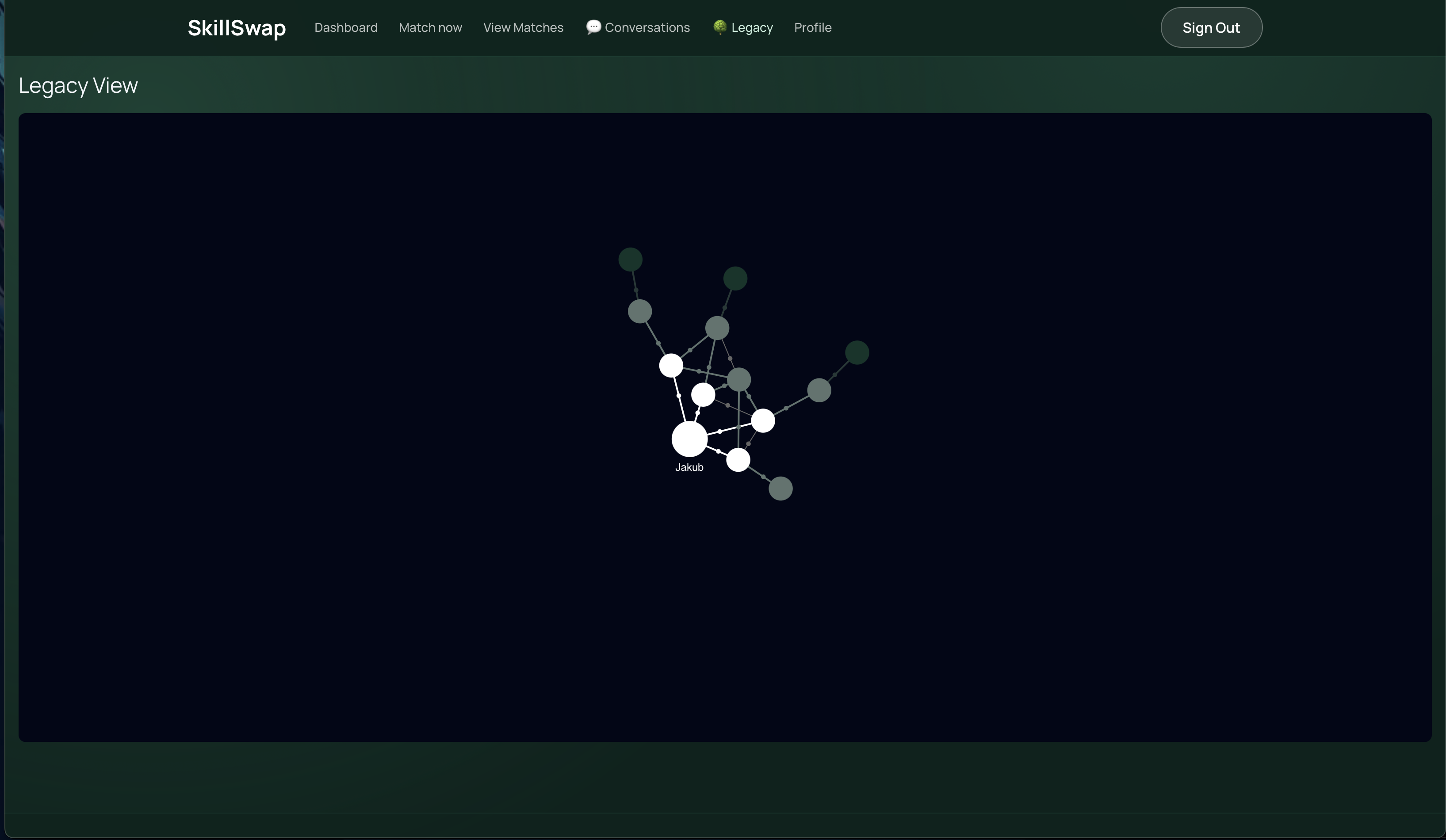Open the Profile page
1446x840 pixels.
coord(812,27)
